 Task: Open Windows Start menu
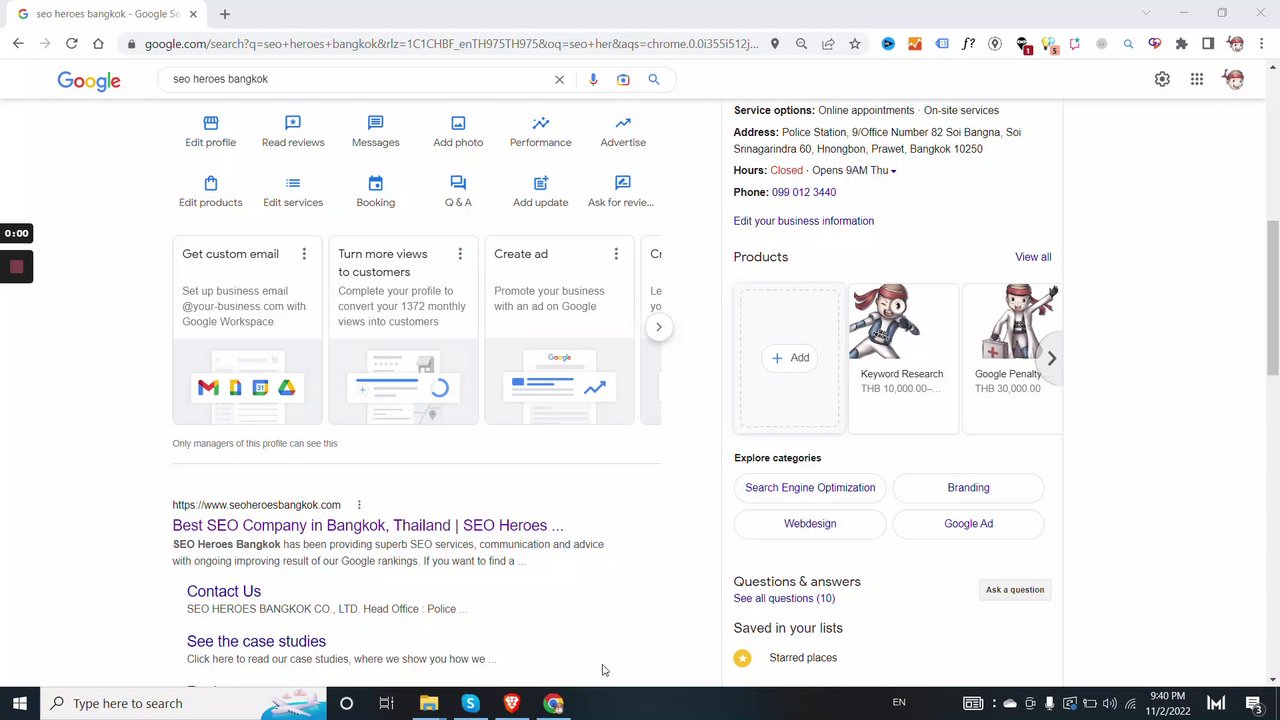20,703
